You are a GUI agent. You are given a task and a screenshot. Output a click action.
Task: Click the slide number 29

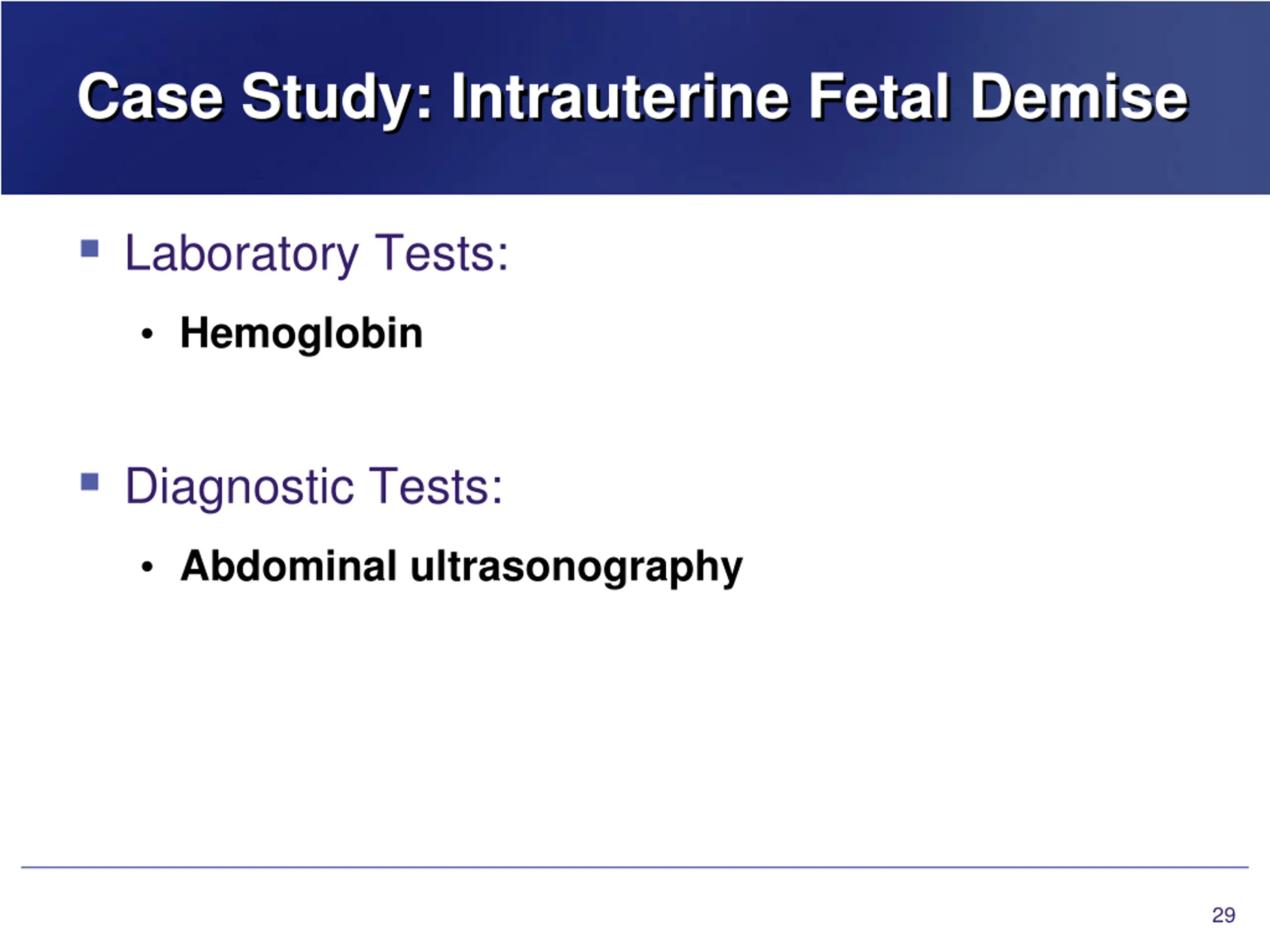(1223, 915)
